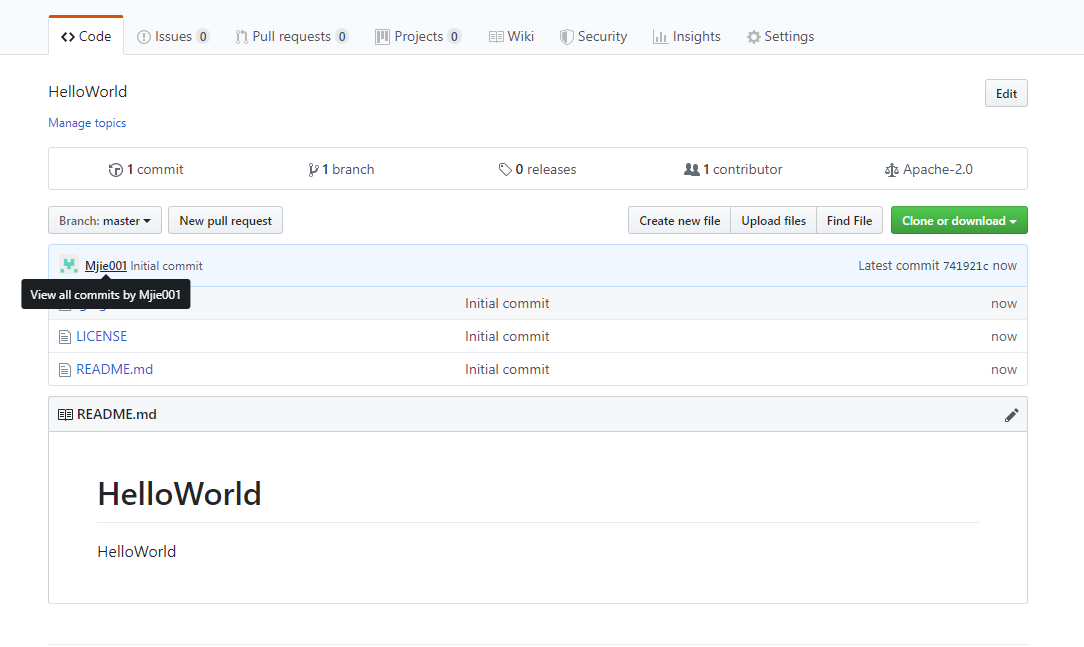Click the Issues counter showing 0

[x=203, y=37]
